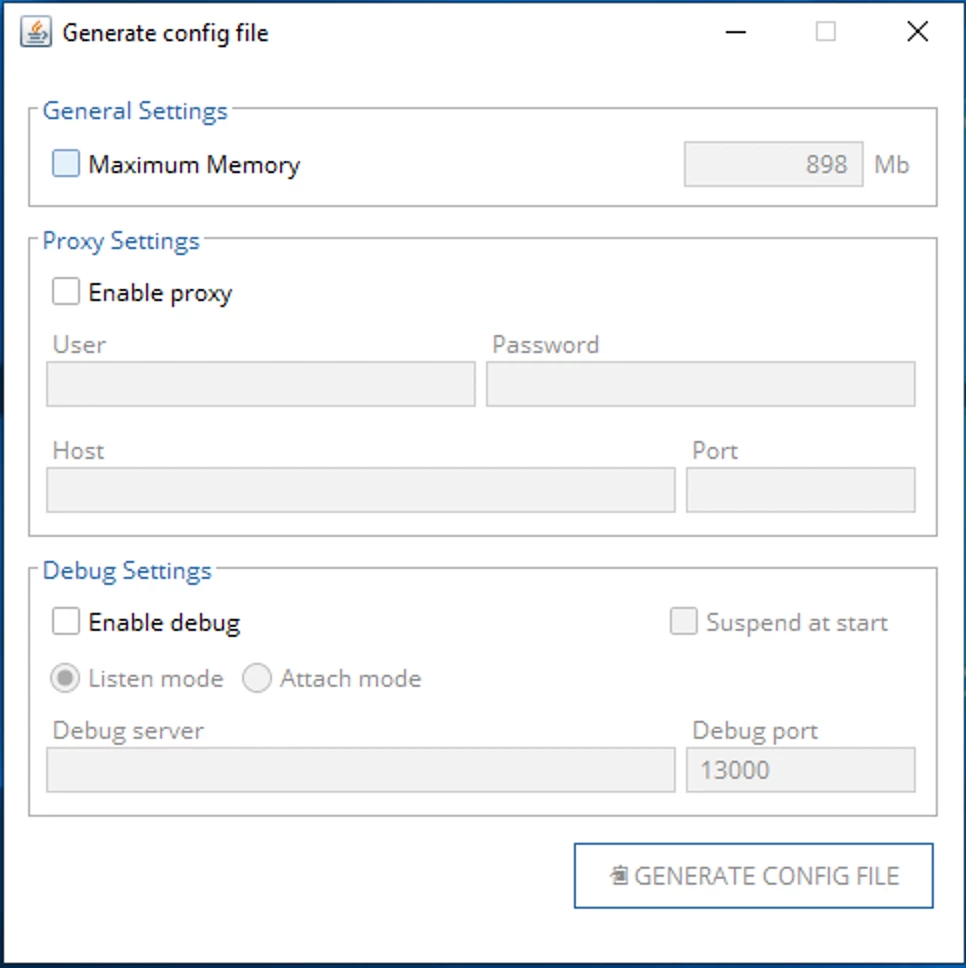Viewport: 966px width, 968px height.
Task: Turn on the Enable debug checkbox
Action: tap(65, 621)
